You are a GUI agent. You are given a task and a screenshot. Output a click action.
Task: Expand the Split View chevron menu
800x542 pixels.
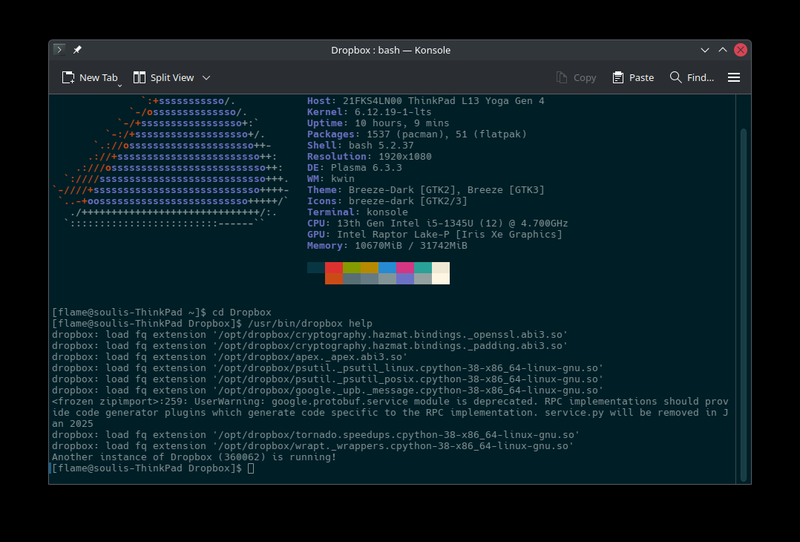(207, 78)
